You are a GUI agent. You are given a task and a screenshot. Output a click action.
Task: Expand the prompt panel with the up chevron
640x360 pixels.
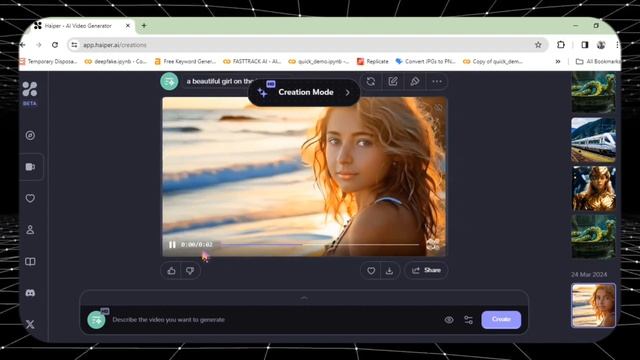[x=304, y=298]
